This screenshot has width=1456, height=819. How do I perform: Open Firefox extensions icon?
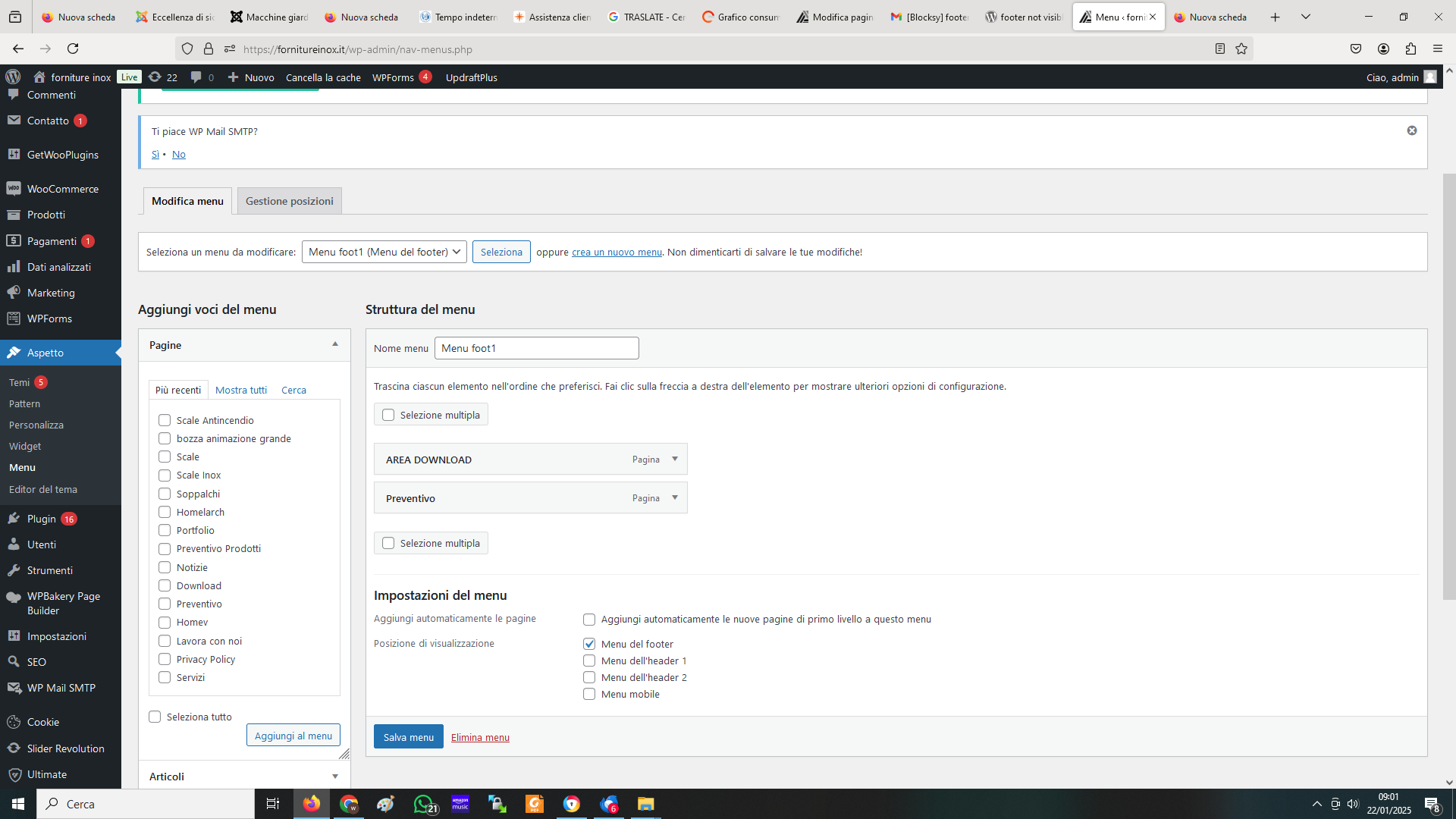pyautogui.click(x=1410, y=49)
